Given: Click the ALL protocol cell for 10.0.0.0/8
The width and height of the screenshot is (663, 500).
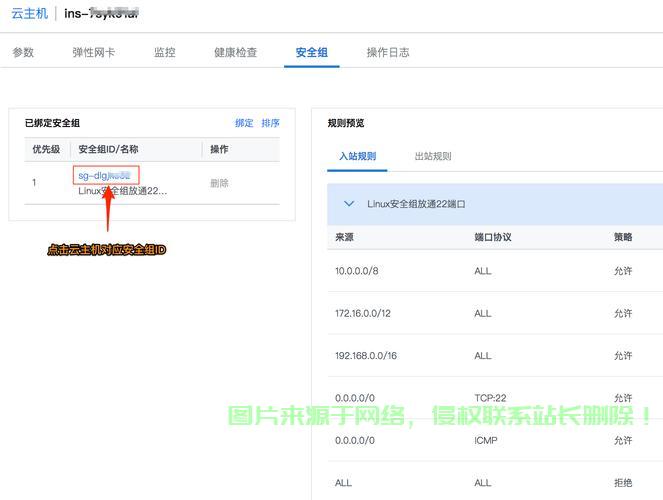Looking at the screenshot, I should [x=483, y=271].
